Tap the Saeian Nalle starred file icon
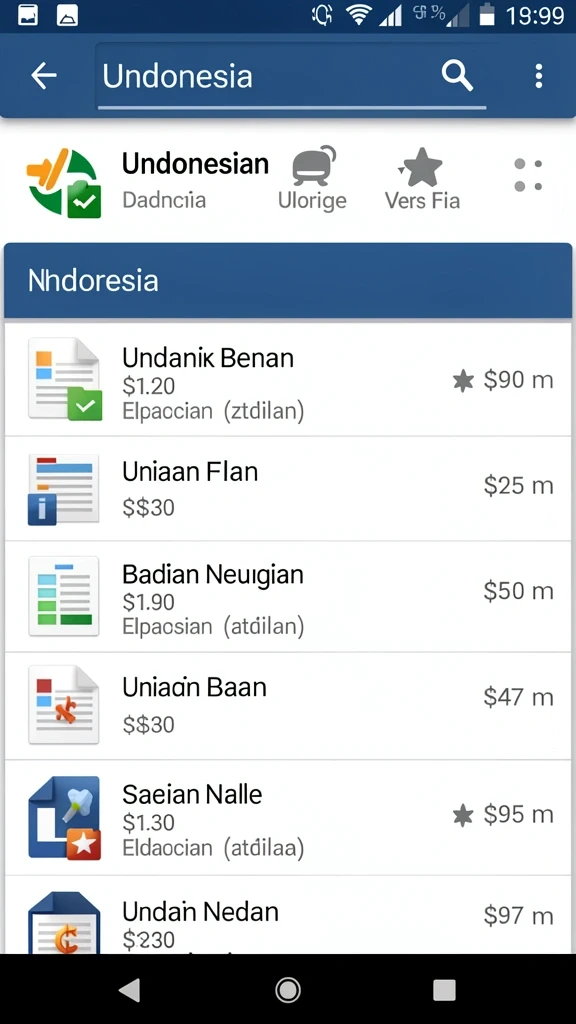 click(x=64, y=818)
